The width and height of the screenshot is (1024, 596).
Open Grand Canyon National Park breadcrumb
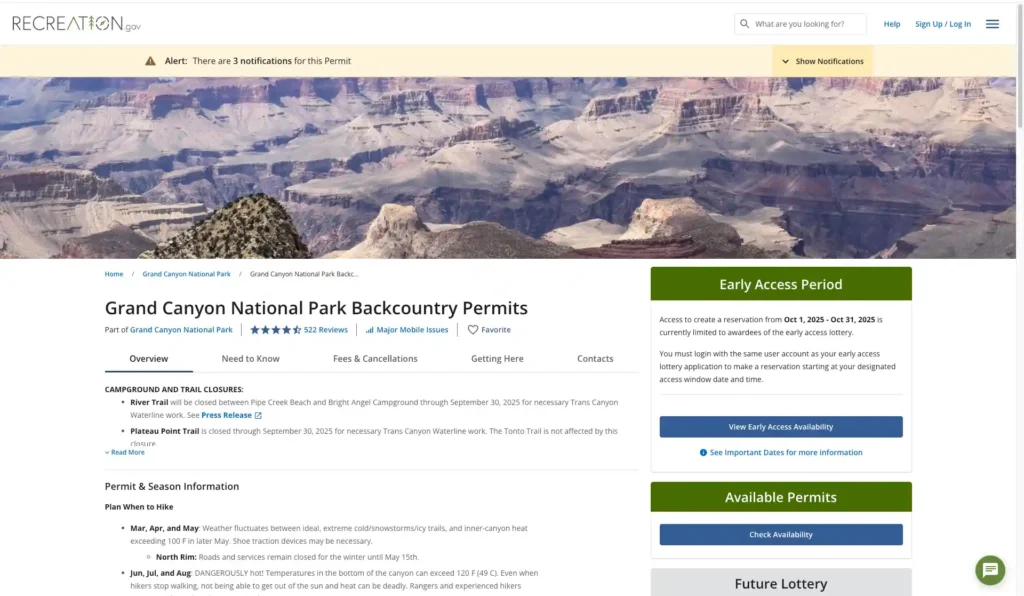coord(187,274)
